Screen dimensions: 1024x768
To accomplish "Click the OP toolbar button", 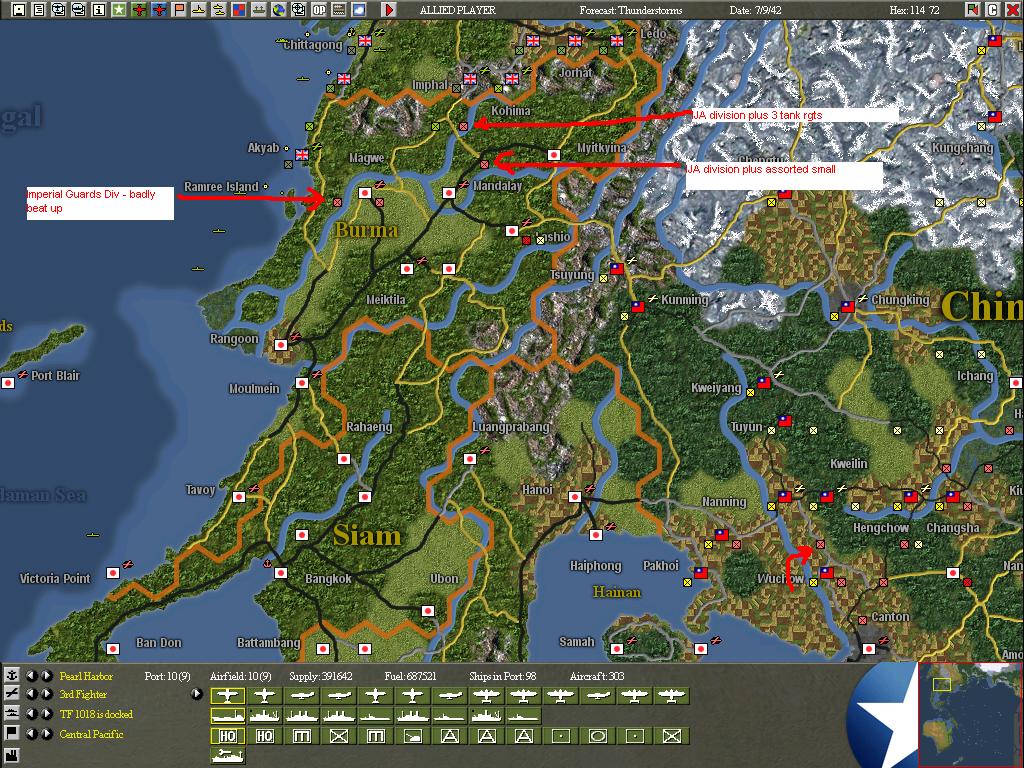I will tap(319, 10).
